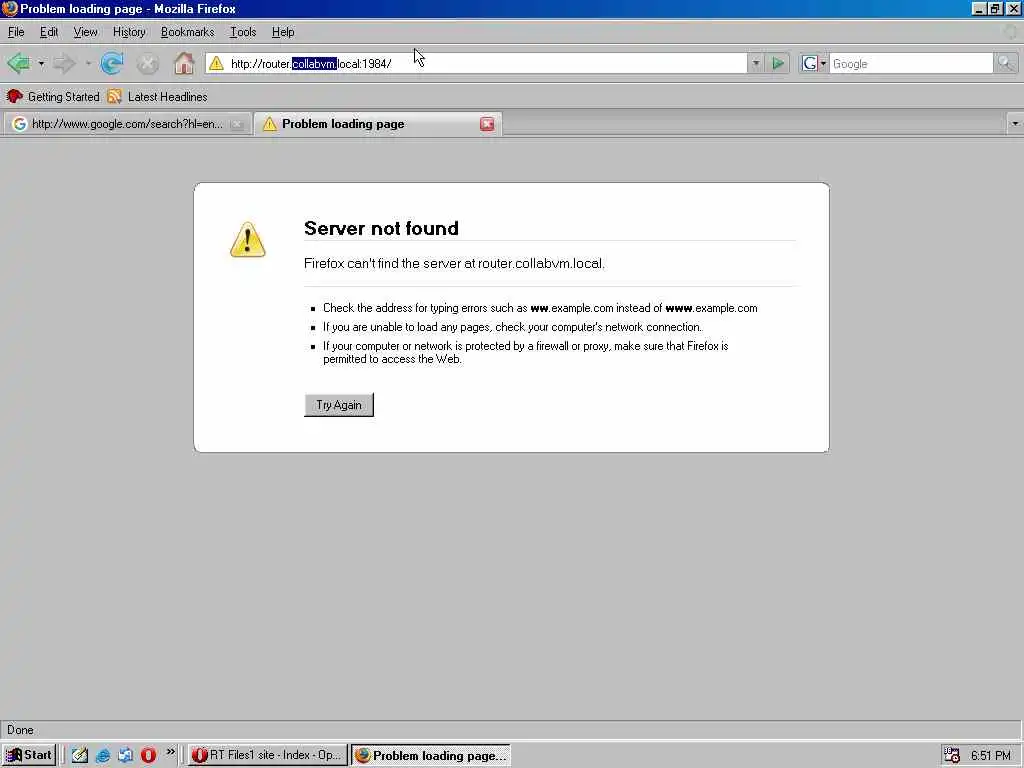Screen dimensions: 1024x768
Task: Click into the Google search box
Action: (x=911, y=63)
